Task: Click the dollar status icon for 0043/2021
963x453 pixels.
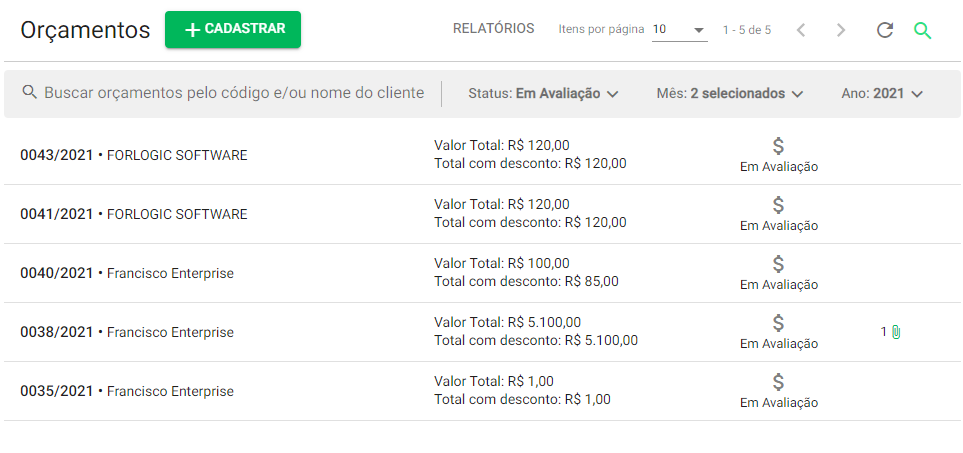Action: (778, 146)
